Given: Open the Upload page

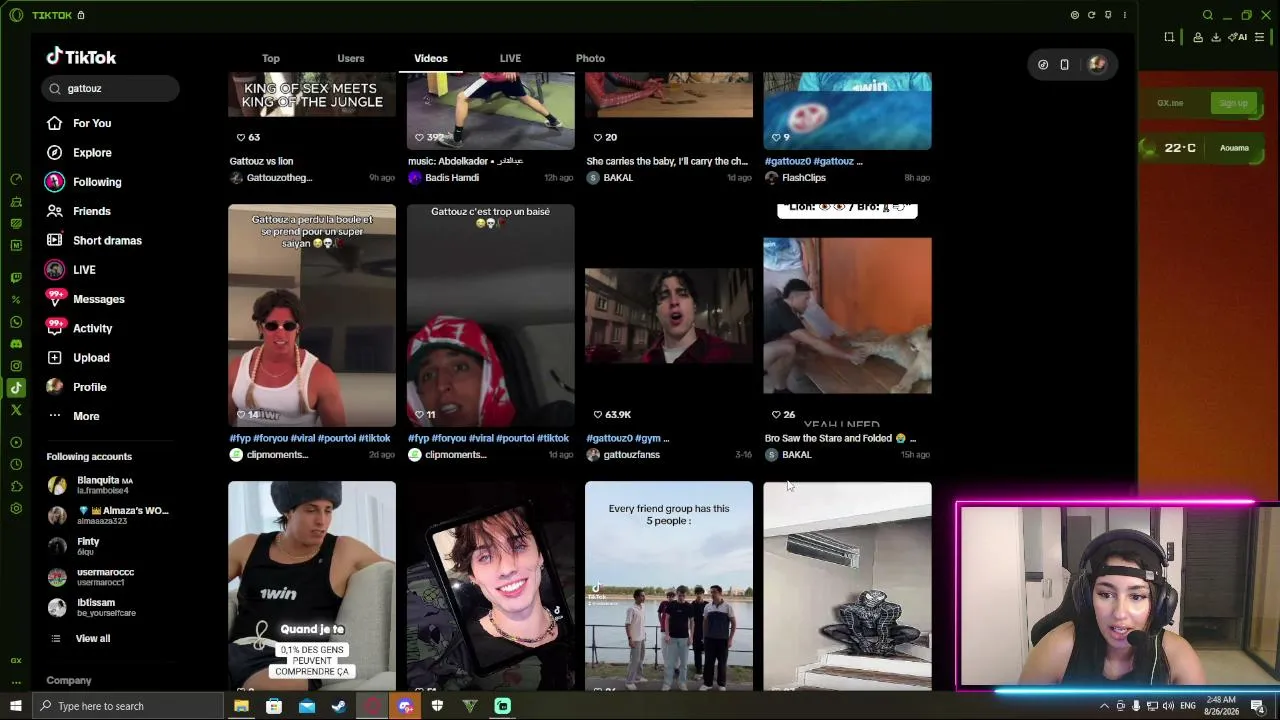Looking at the screenshot, I should (x=78, y=358).
